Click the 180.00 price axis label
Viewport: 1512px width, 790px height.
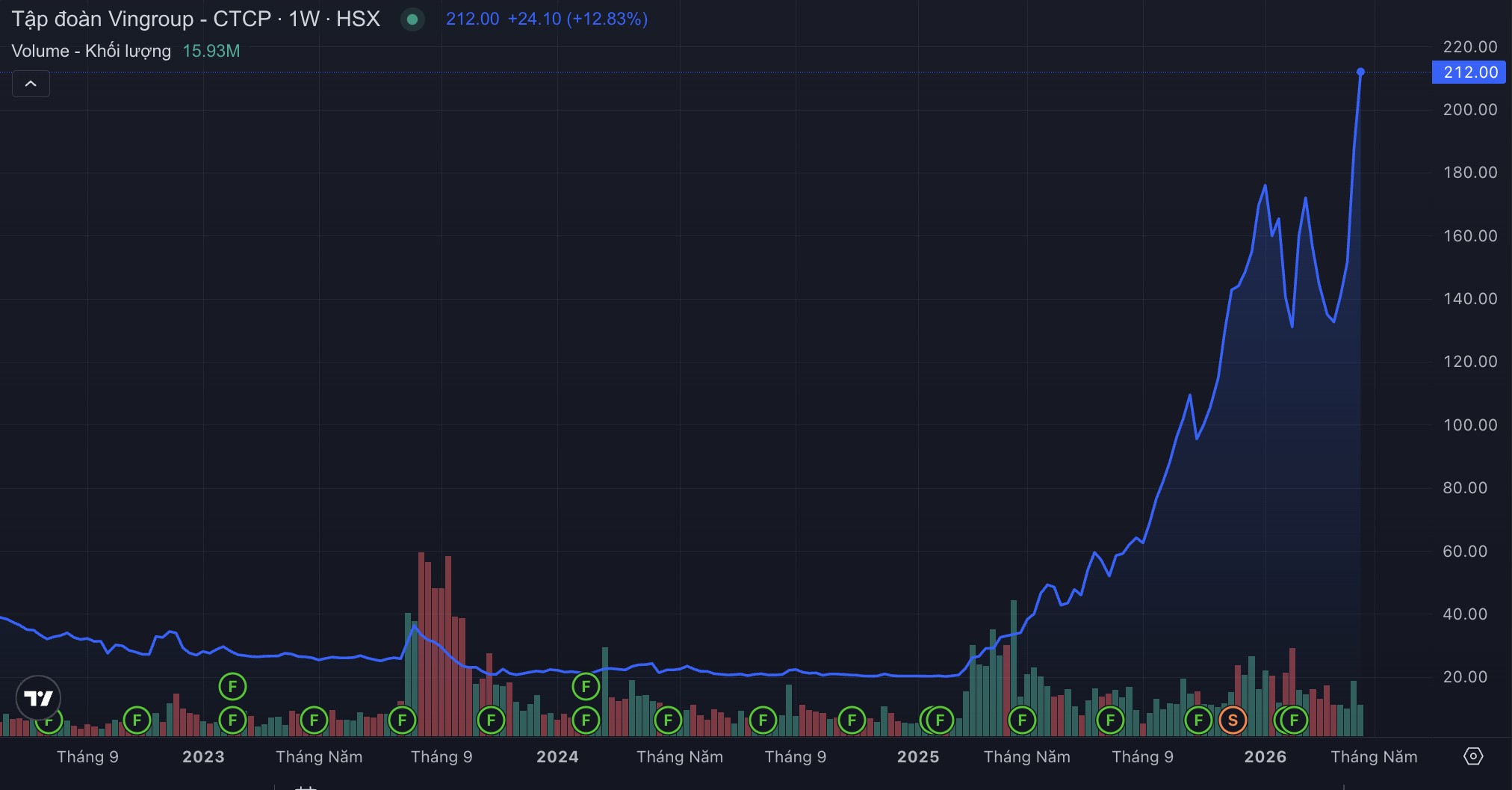tap(1470, 173)
